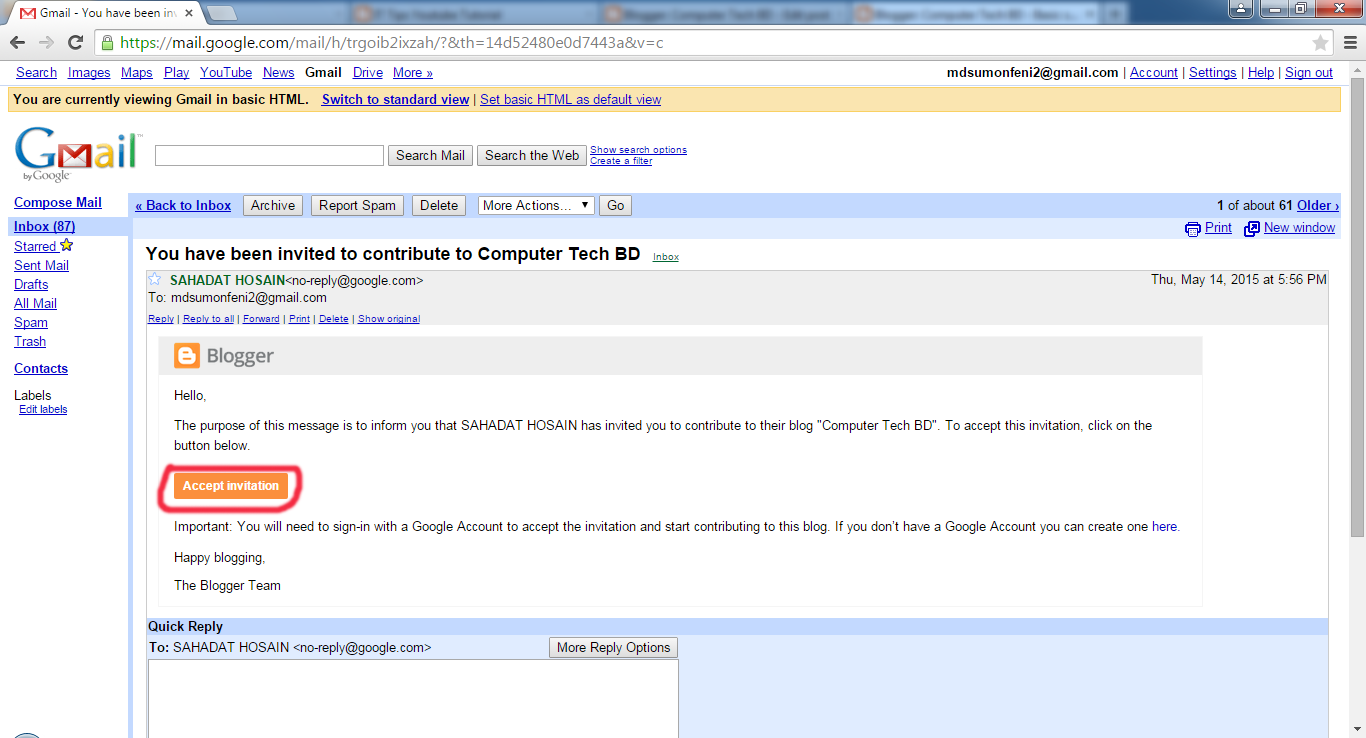The image size is (1366, 738).
Task: Bookmark page with star icon in address bar
Action: (1320, 43)
